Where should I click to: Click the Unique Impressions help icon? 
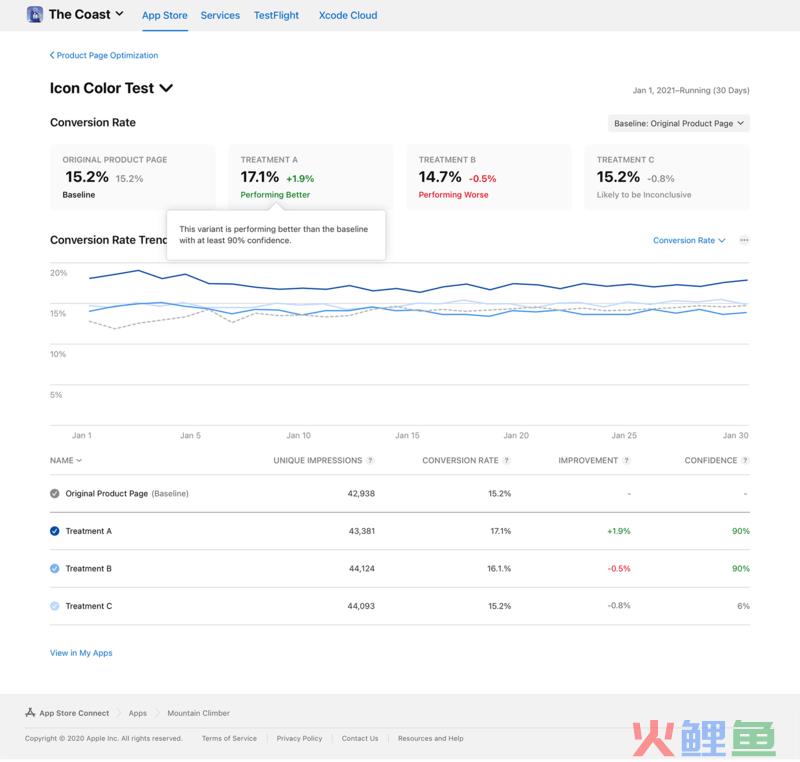370,460
